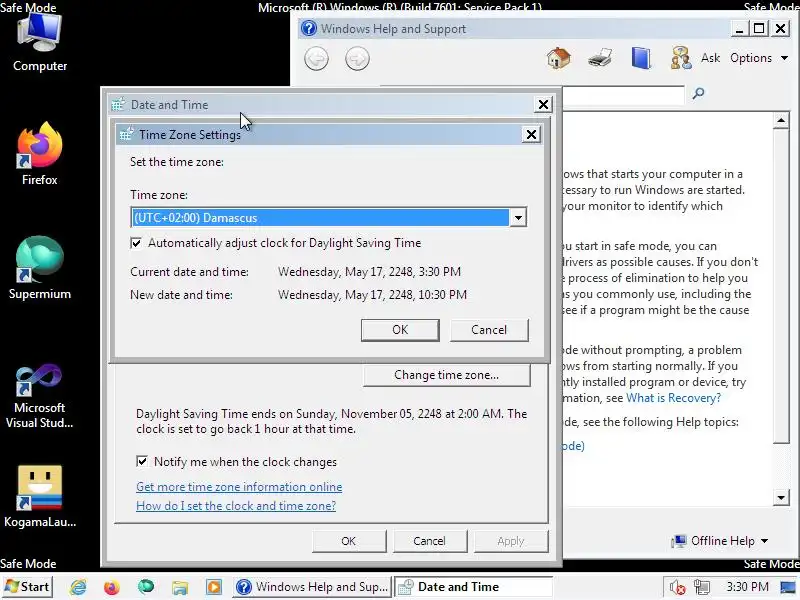Screen dimensions: 800x600
Task: Browse Help contents book icon
Action: [641, 58]
